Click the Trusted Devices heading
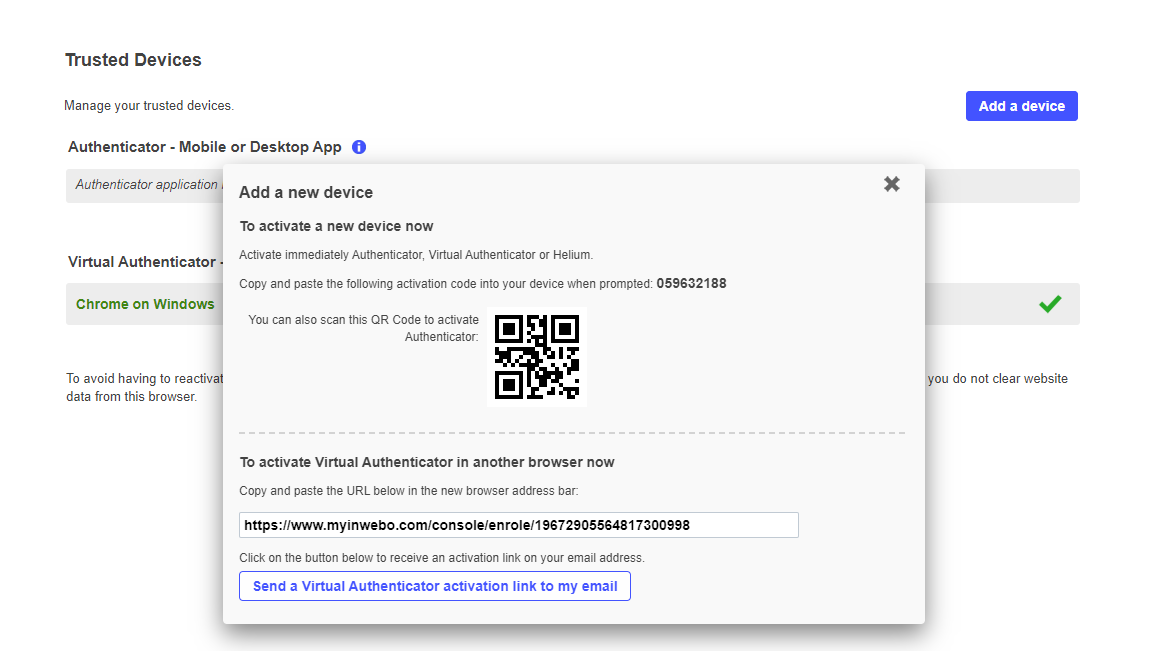The image size is (1152, 651). pos(133,60)
